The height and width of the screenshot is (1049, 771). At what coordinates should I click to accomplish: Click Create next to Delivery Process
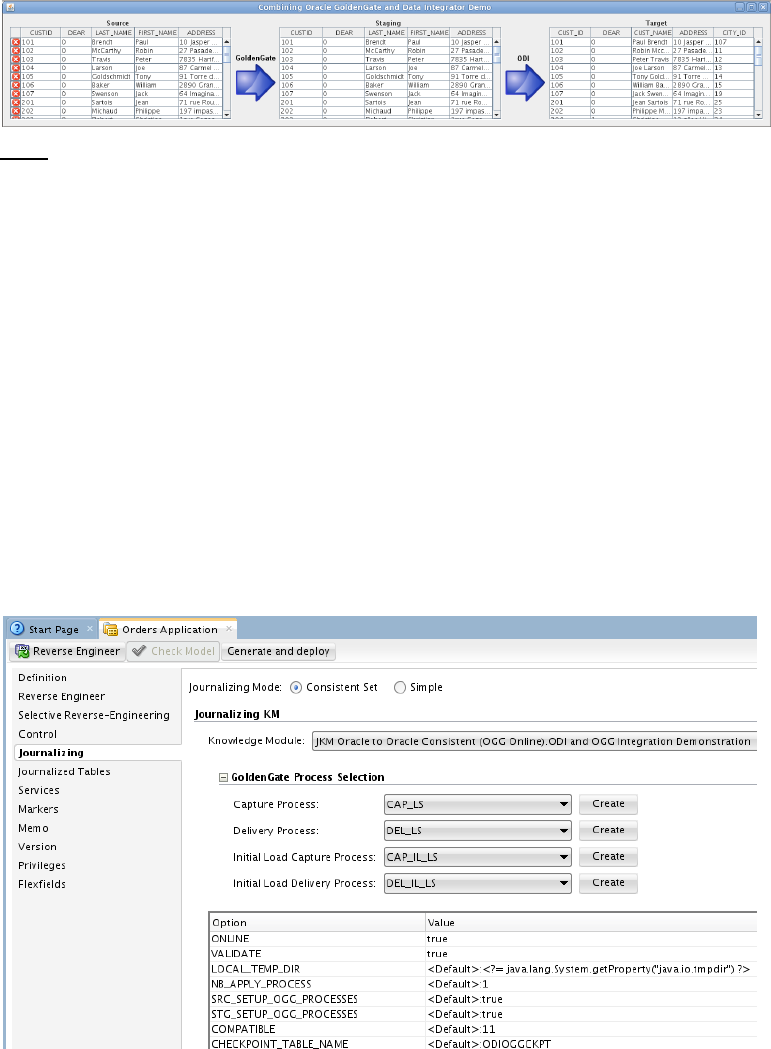pyautogui.click(x=608, y=830)
